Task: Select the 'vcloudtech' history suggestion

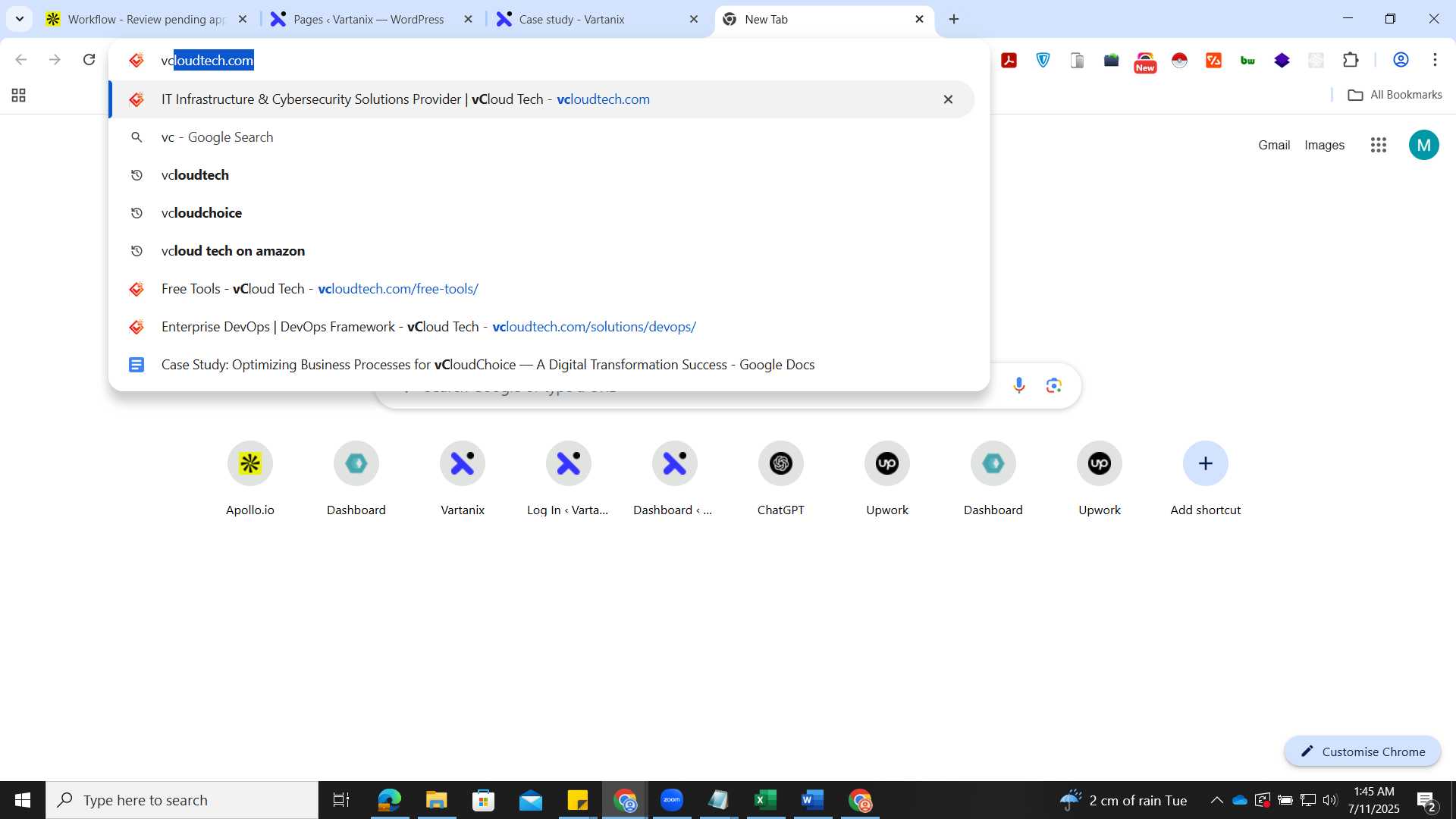Action: (541, 175)
